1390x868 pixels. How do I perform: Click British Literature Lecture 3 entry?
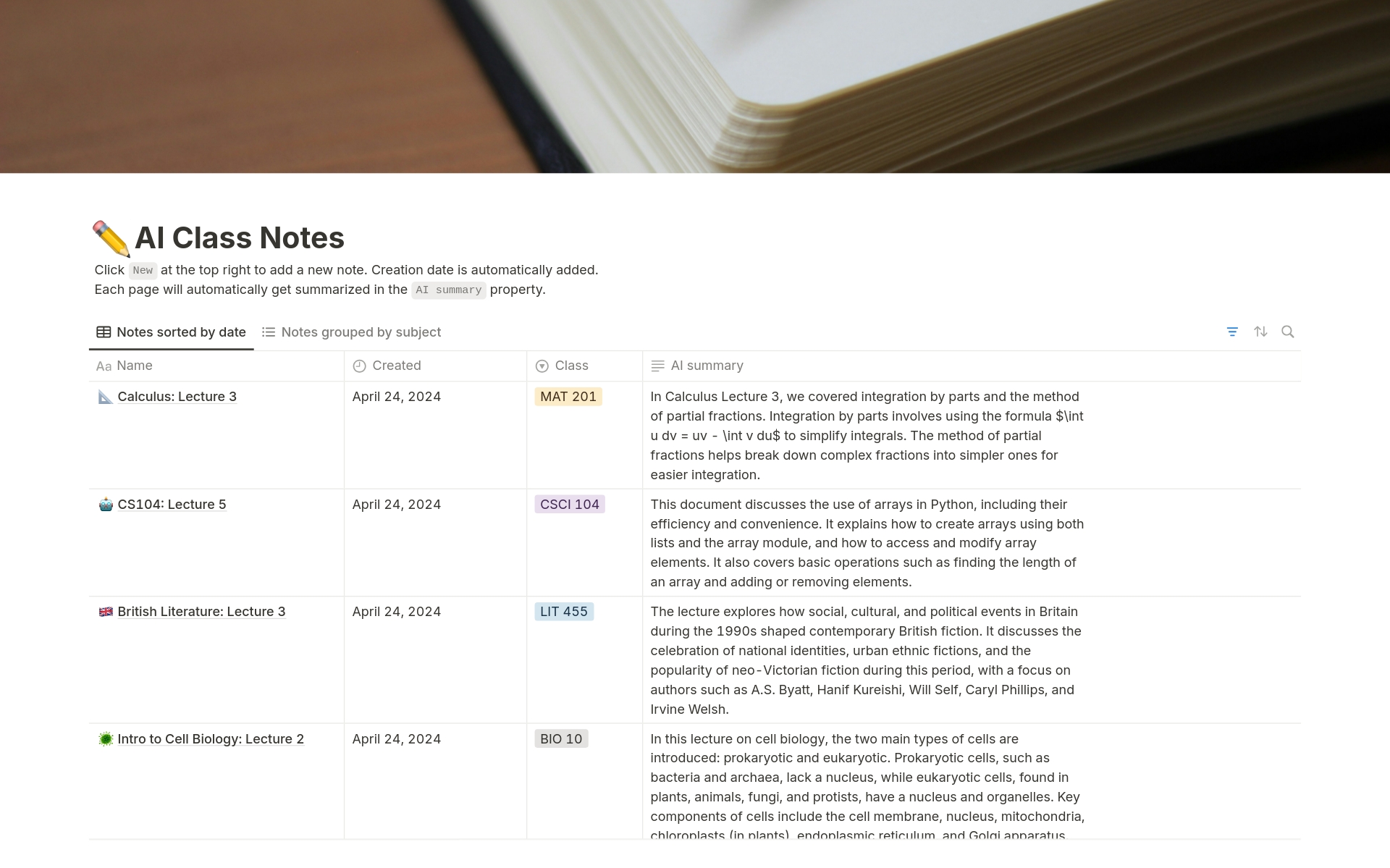201,611
